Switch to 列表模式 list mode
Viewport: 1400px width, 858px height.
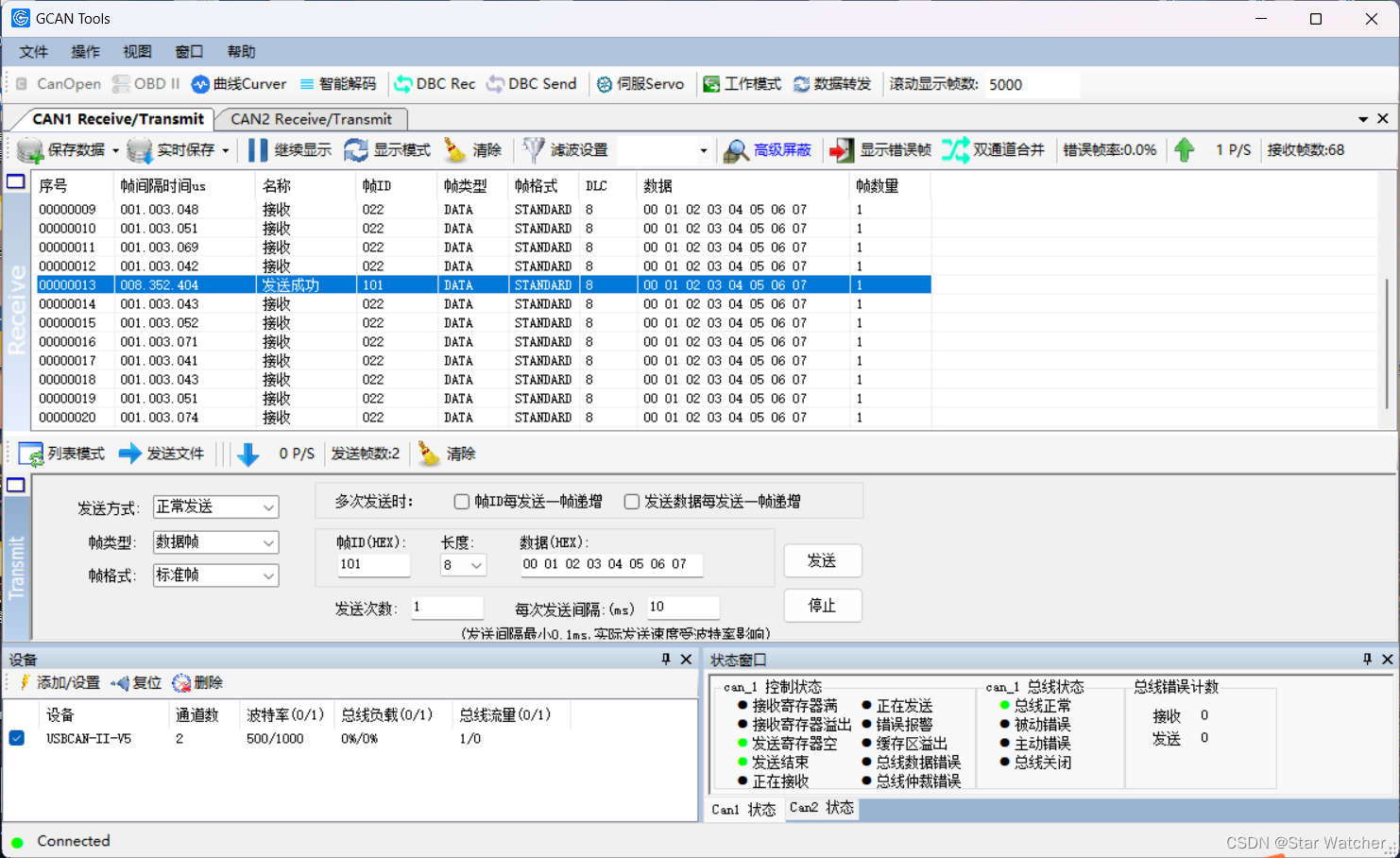click(61, 454)
